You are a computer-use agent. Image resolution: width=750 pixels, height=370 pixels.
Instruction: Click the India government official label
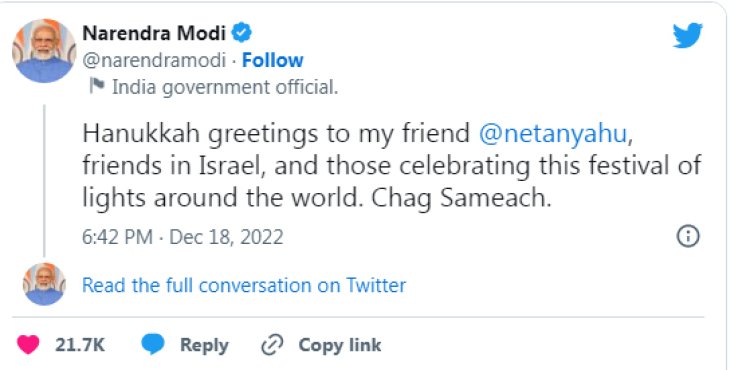coord(225,87)
